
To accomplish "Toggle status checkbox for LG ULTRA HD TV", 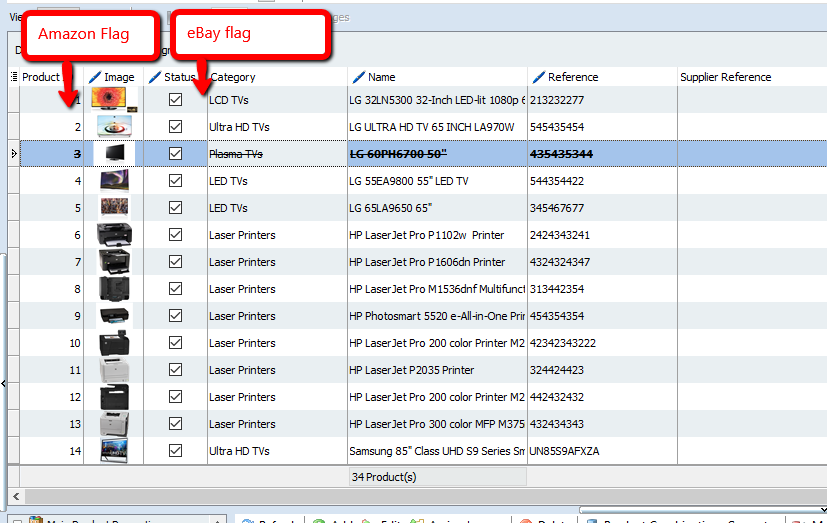I will 176,127.
